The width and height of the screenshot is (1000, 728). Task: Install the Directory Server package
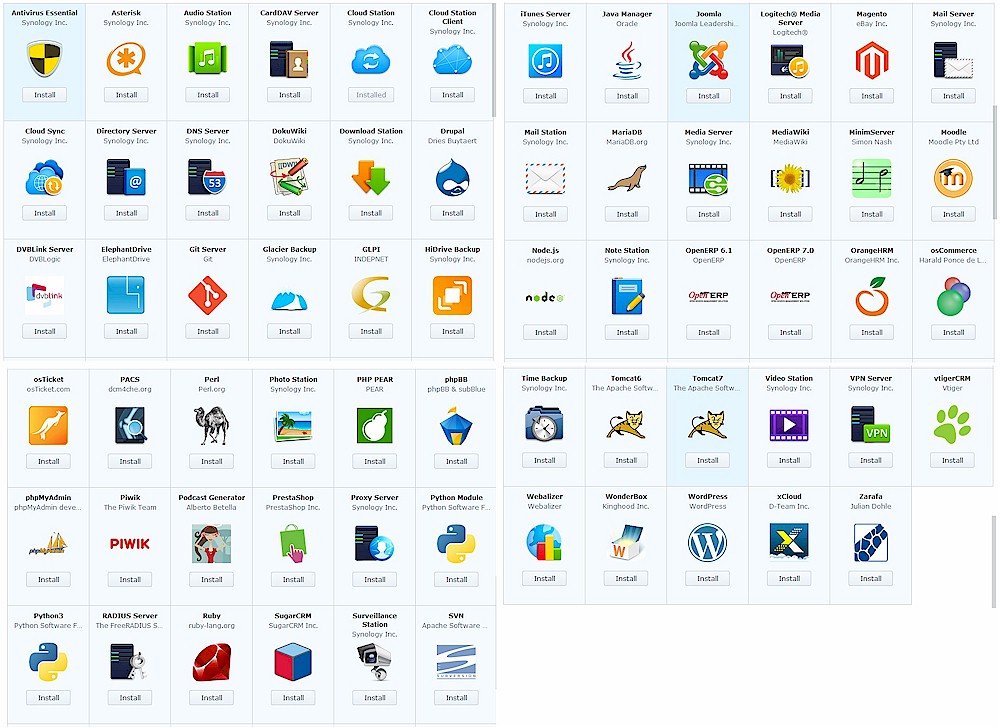pyautogui.click(x=126, y=213)
